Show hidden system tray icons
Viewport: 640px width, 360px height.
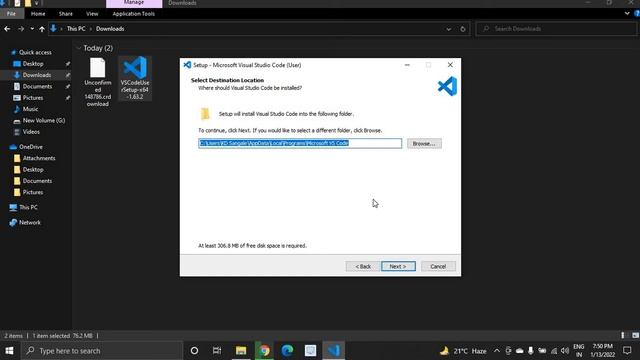[496, 351]
